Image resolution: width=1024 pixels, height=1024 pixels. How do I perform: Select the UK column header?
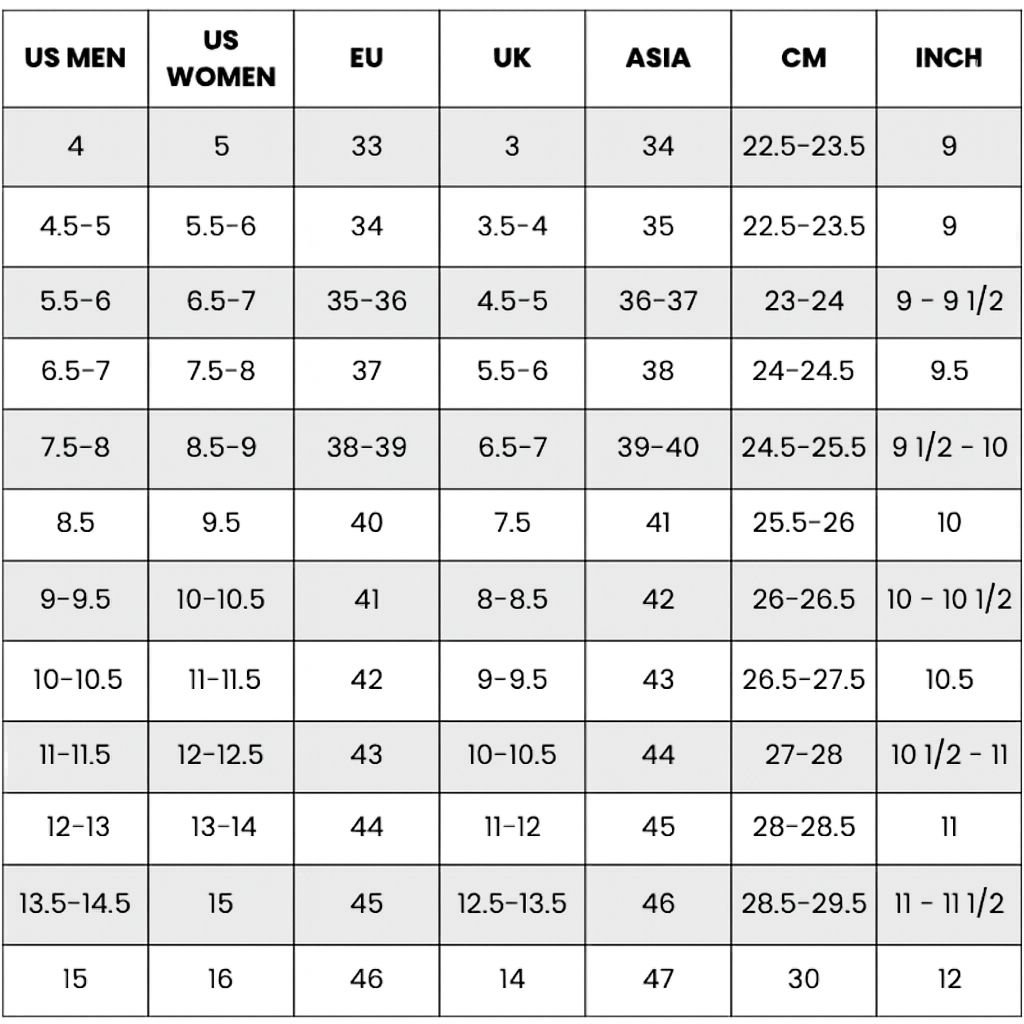tap(512, 58)
